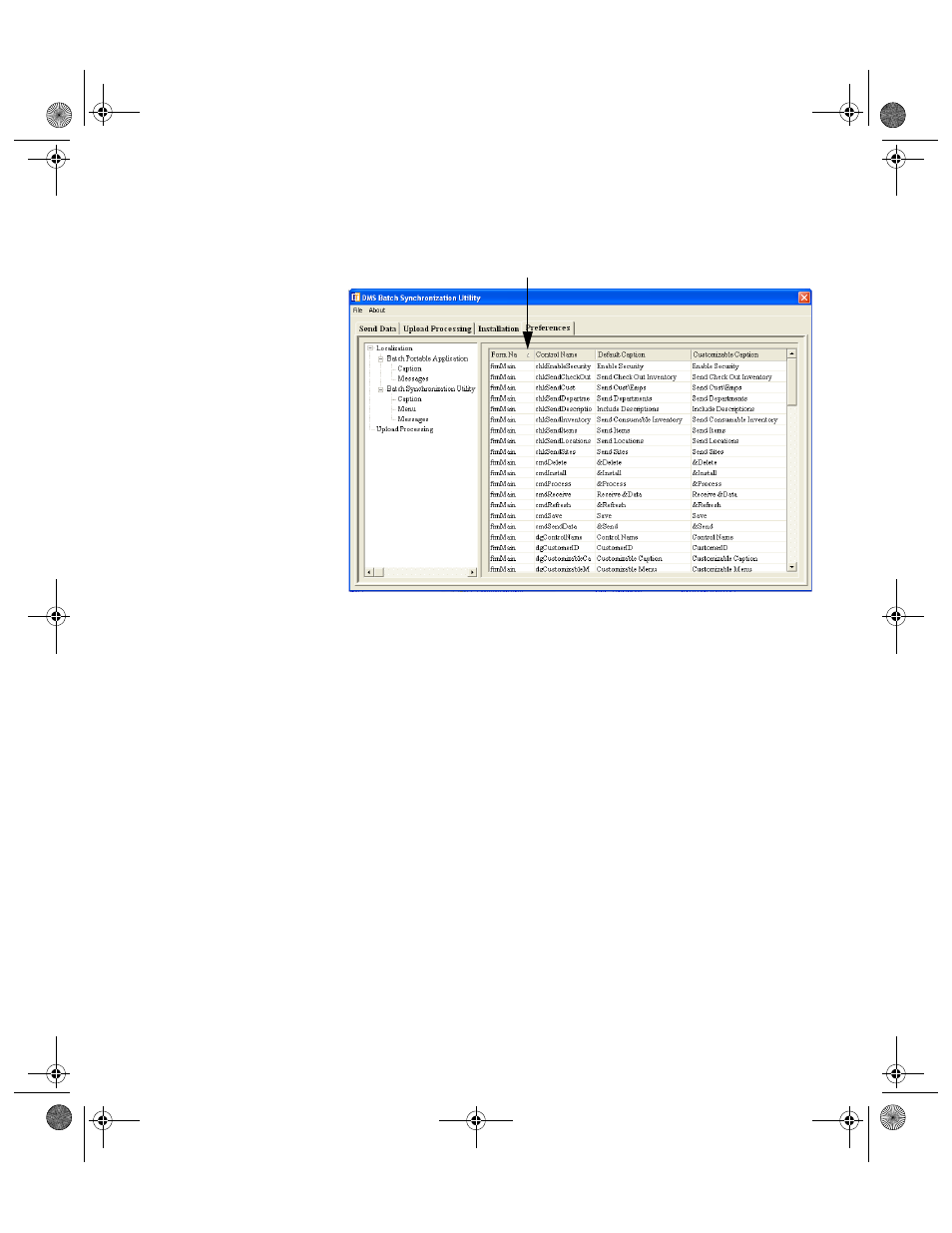Collapse the Localization tree node

pyautogui.click(x=370, y=348)
